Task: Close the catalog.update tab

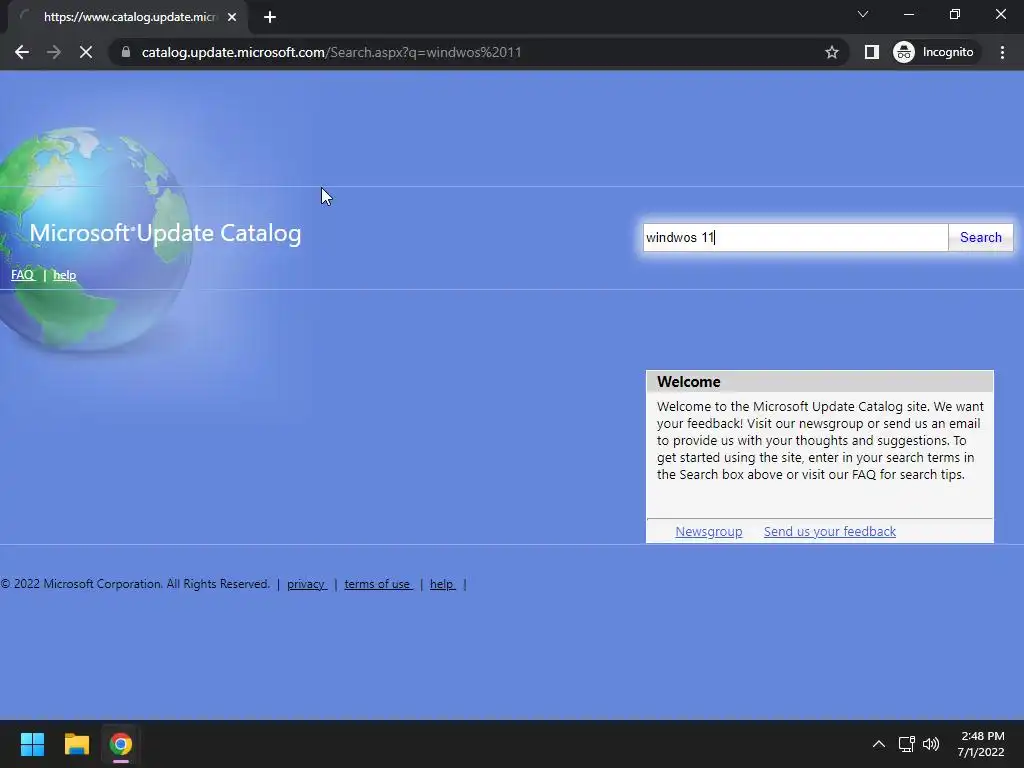Action: pos(232,17)
